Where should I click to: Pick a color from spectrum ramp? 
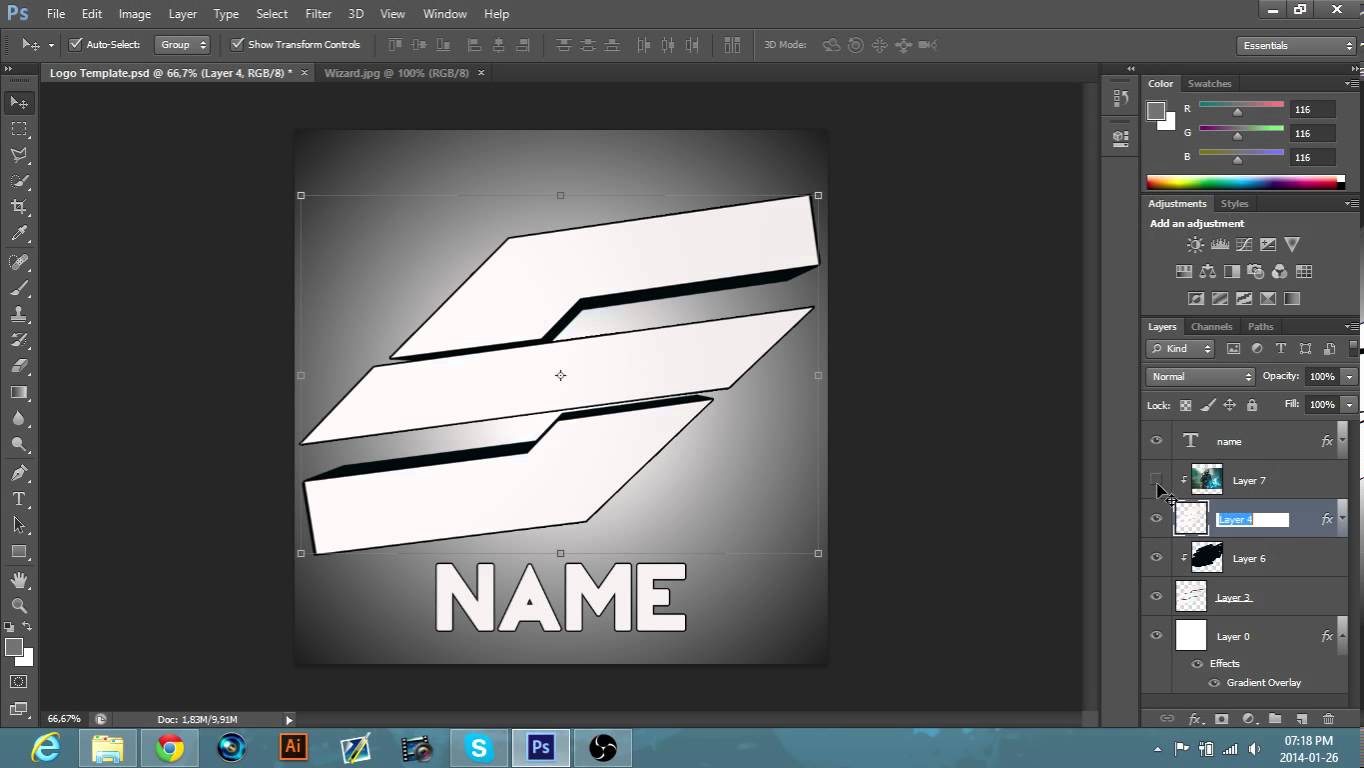(x=1241, y=182)
